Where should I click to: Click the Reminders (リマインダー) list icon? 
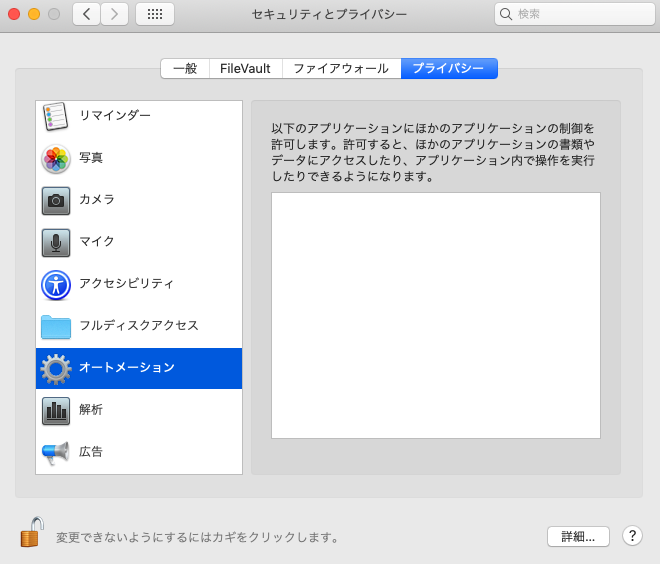pyautogui.click(x=56, y=117)
